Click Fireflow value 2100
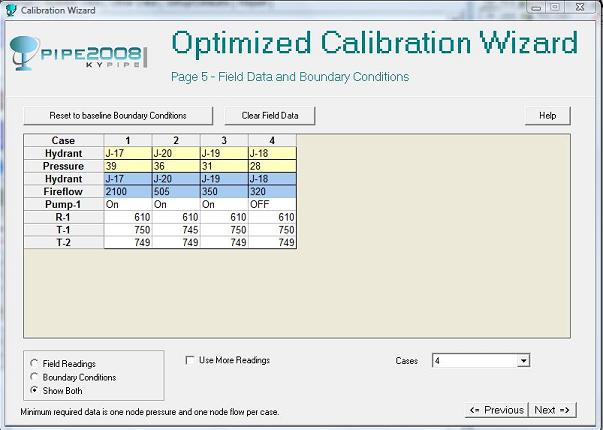 click(128, 192)
